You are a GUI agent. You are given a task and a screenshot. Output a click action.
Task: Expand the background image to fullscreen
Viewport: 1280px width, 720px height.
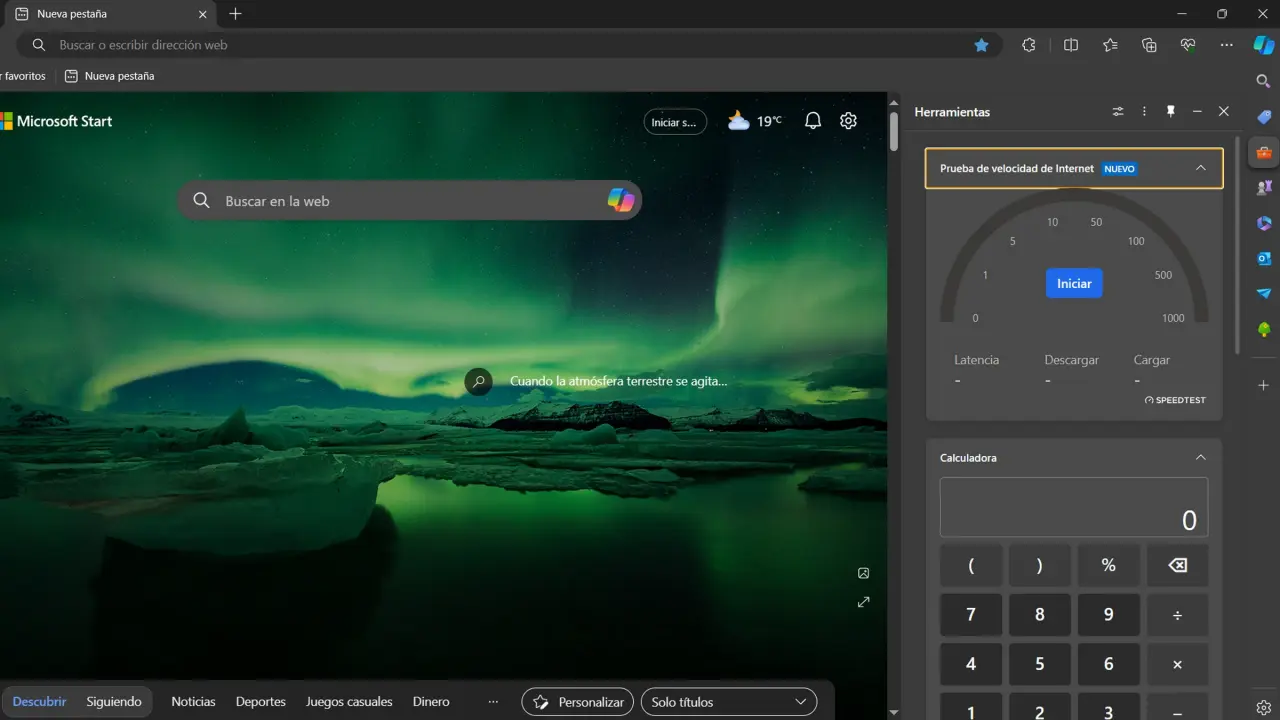pos(864,602)
